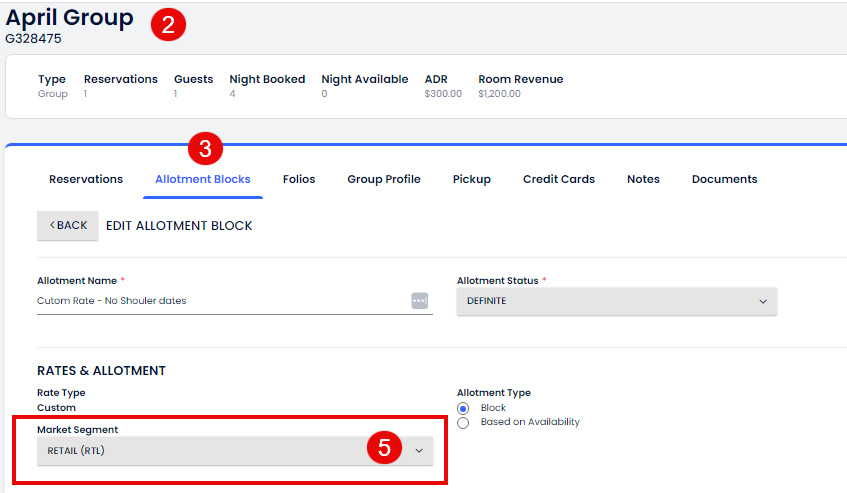
Task: Expand the Market Segment dropdown showing RETAIL (RTL)
Action: click(235, 451)
